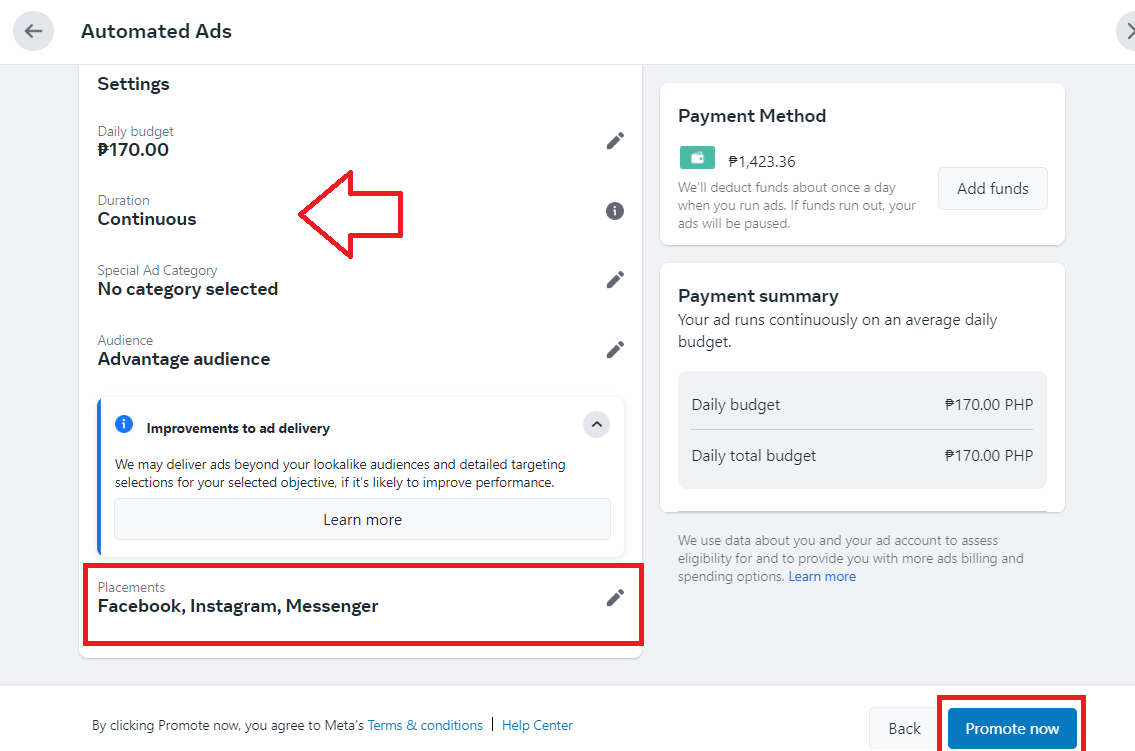Close the Automated Ads dialog
This screenshot has height=751, width=1135.
click(x=1128, y=31)
